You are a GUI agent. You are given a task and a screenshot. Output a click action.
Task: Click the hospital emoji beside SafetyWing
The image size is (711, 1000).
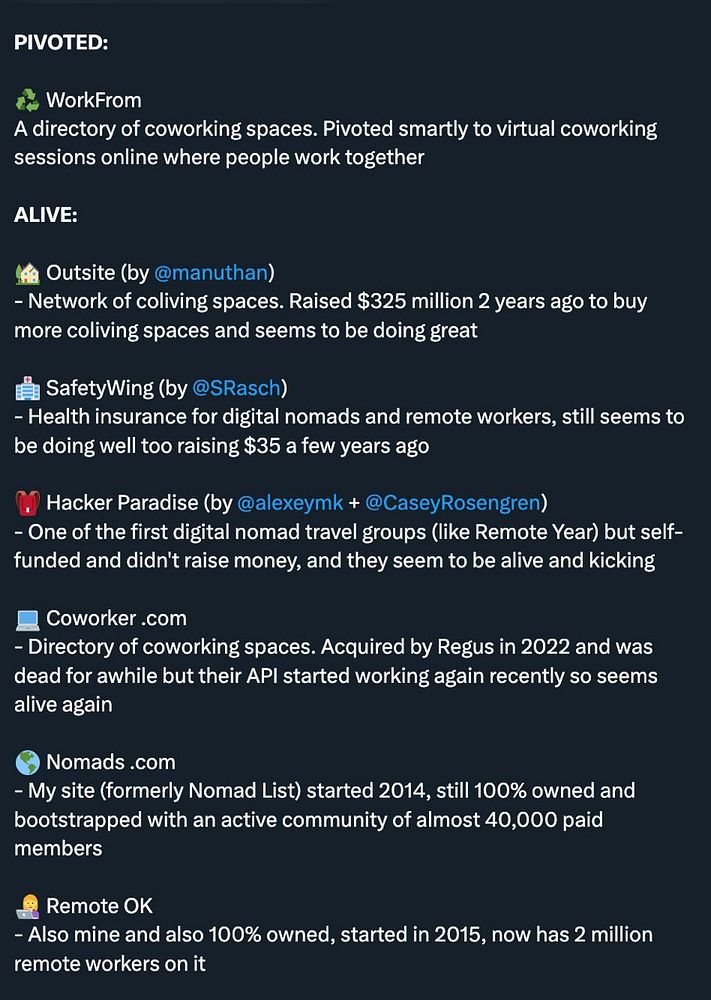click(x=27, y=387)
